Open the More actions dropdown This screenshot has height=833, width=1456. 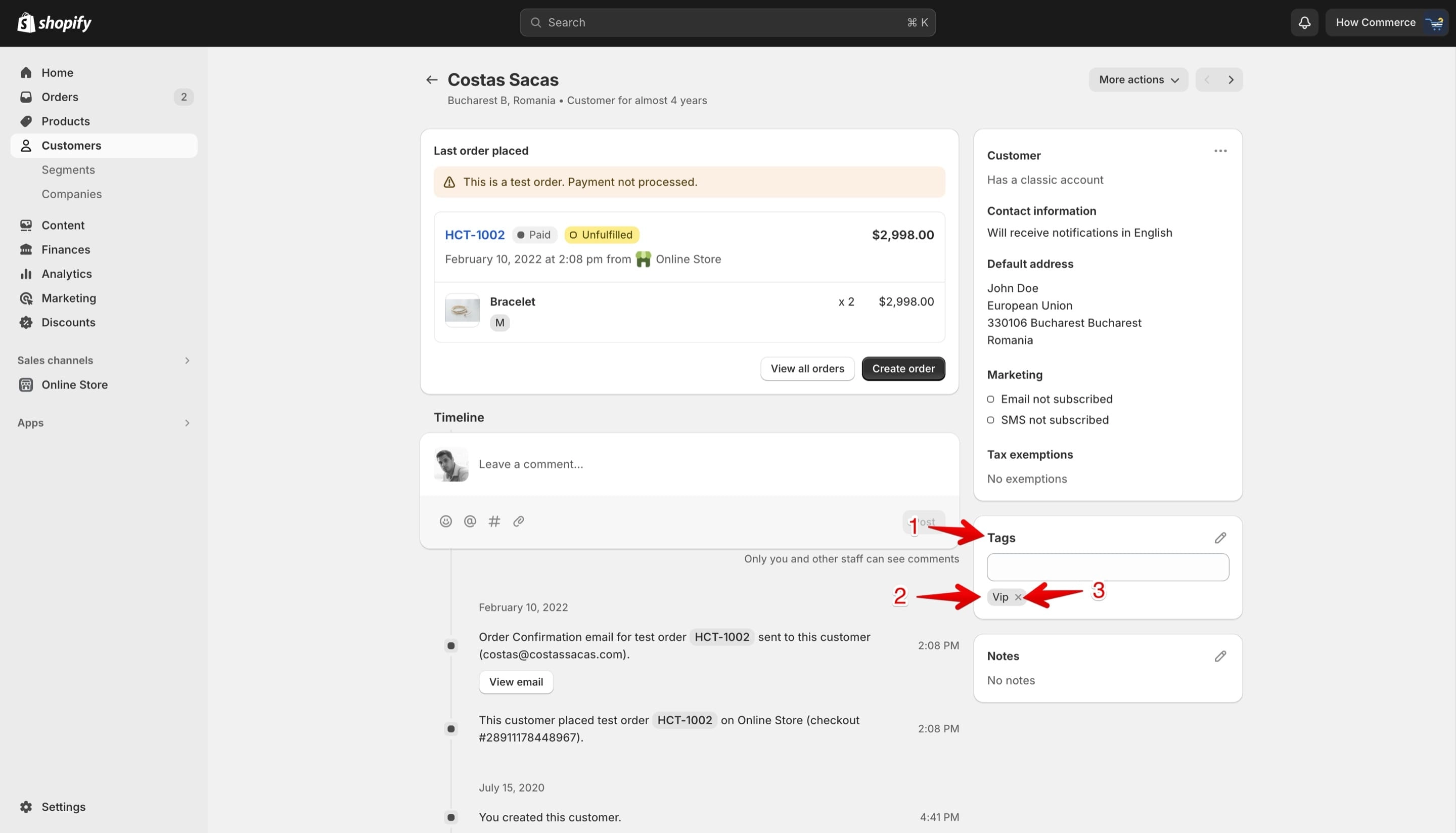[1138, 79]
